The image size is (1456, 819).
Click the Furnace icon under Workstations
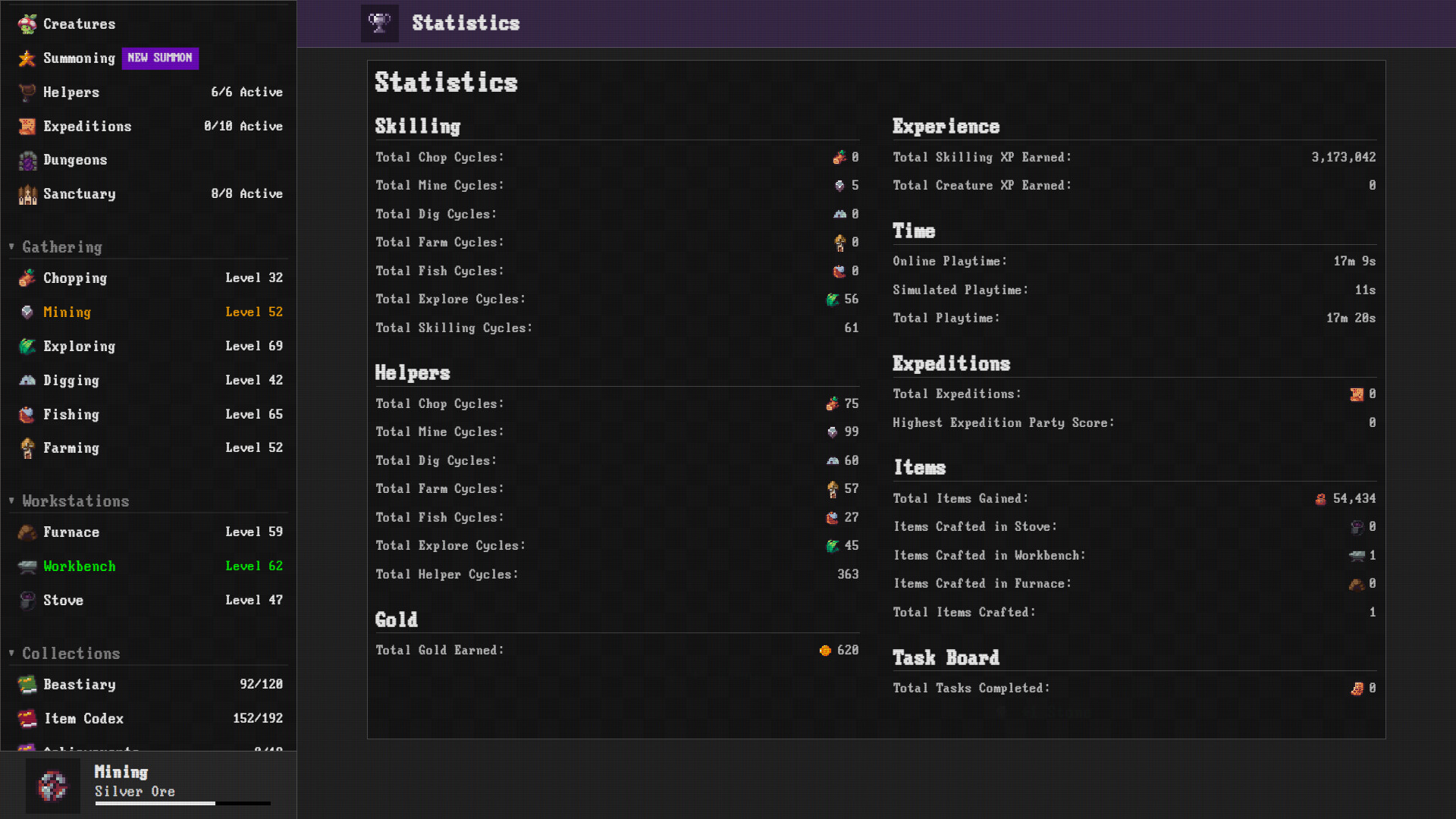click(x=27, y=532)
